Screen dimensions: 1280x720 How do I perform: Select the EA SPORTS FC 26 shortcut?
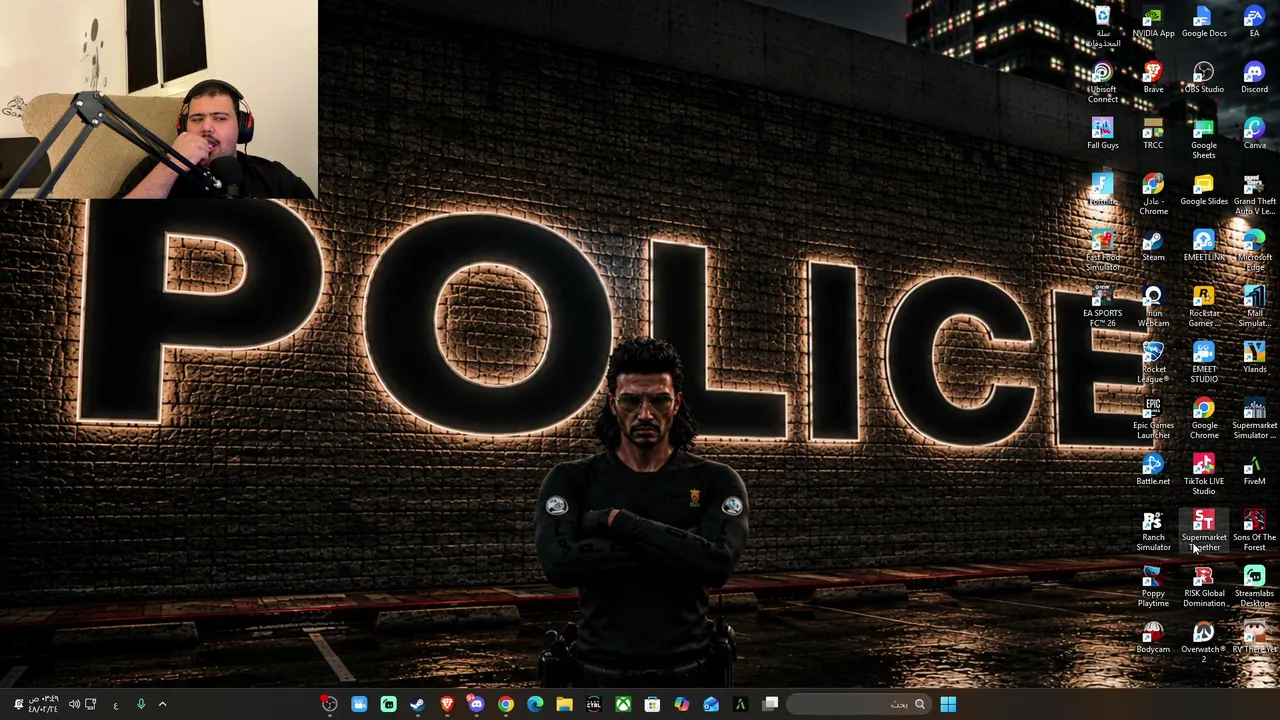pos(1102,306)
